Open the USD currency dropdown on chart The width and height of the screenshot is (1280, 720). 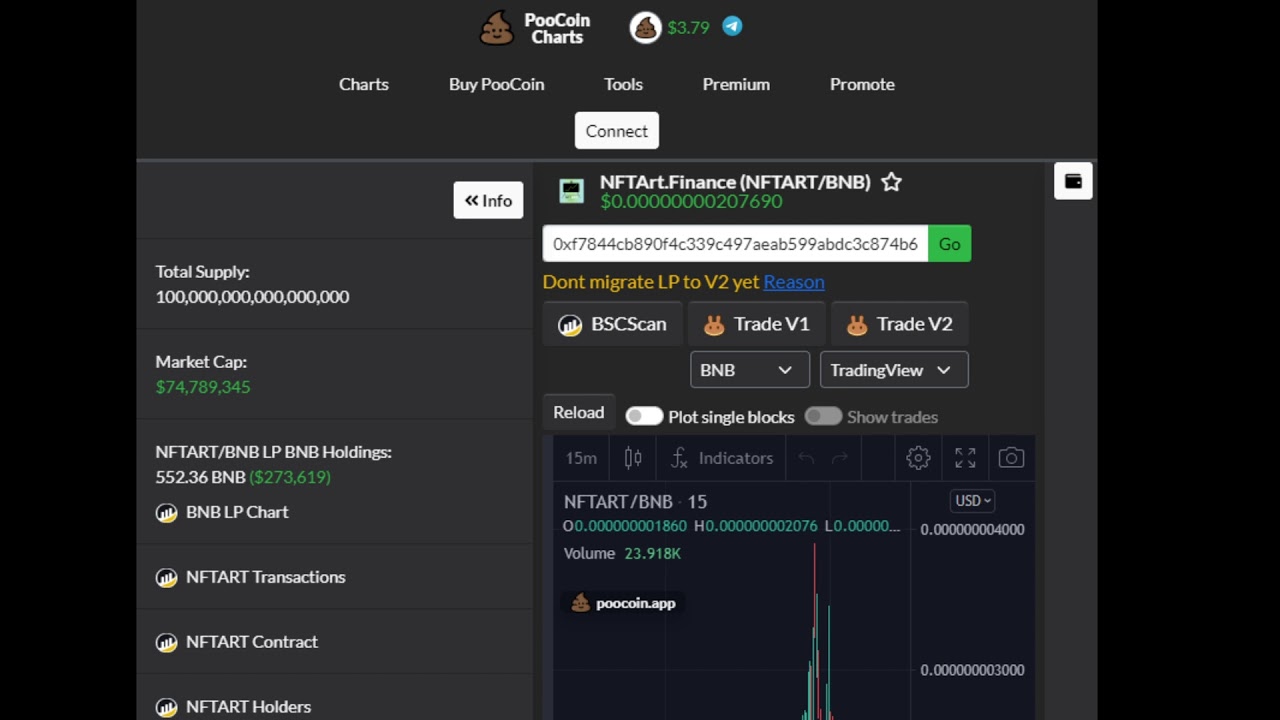972,501
